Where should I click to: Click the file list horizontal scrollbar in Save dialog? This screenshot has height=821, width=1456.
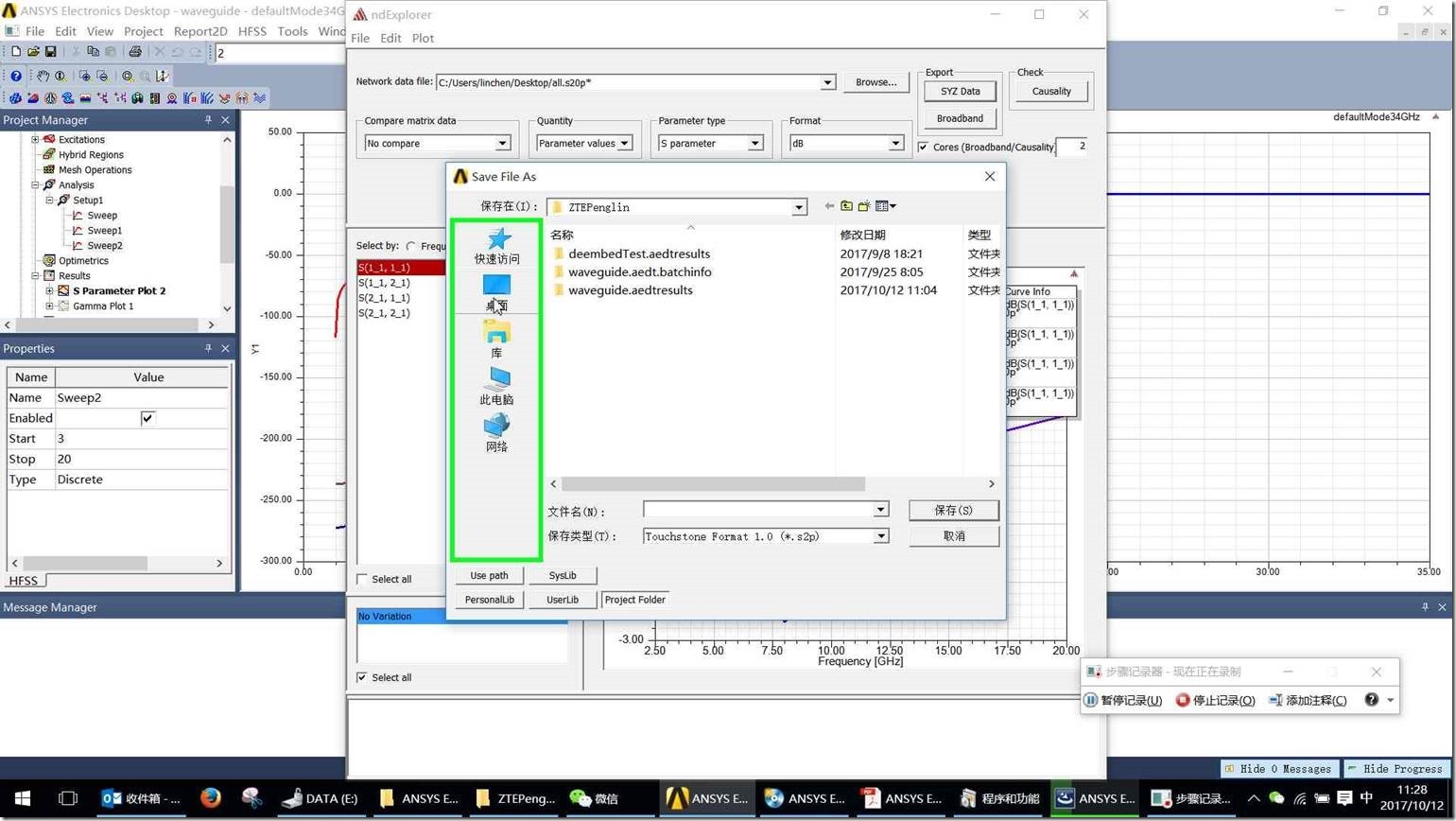pyautogui.click(x=714, y=483)
